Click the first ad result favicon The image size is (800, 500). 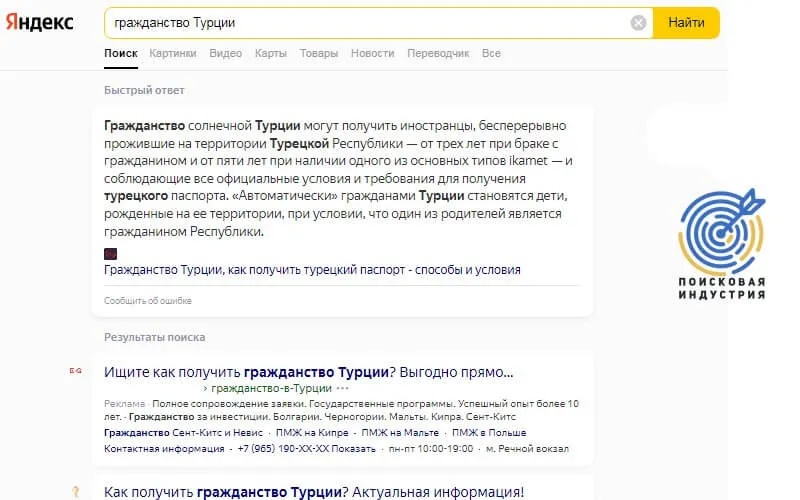76,371
